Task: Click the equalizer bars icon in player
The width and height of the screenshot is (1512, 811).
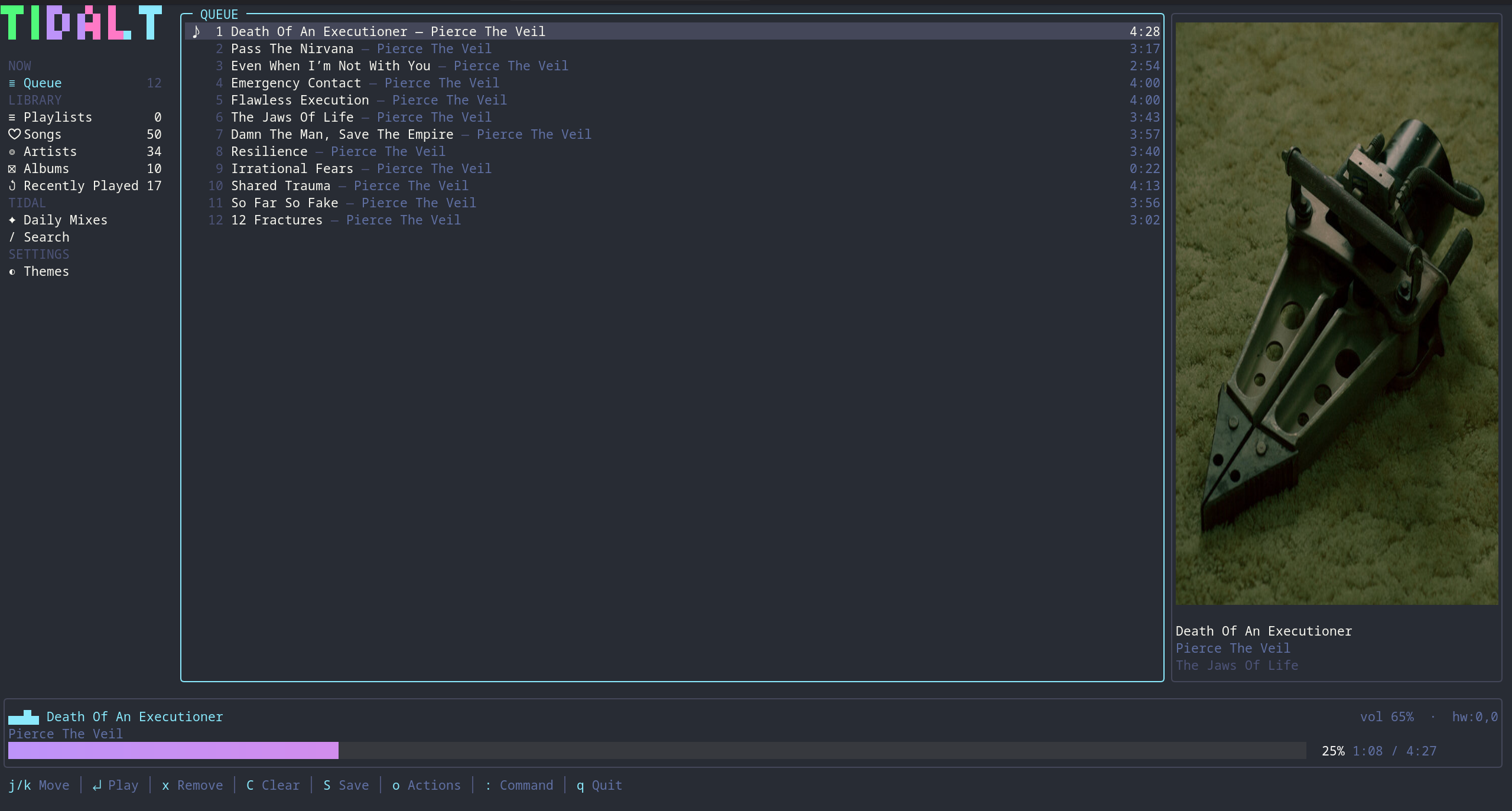Action: click(x=24, y=717)
